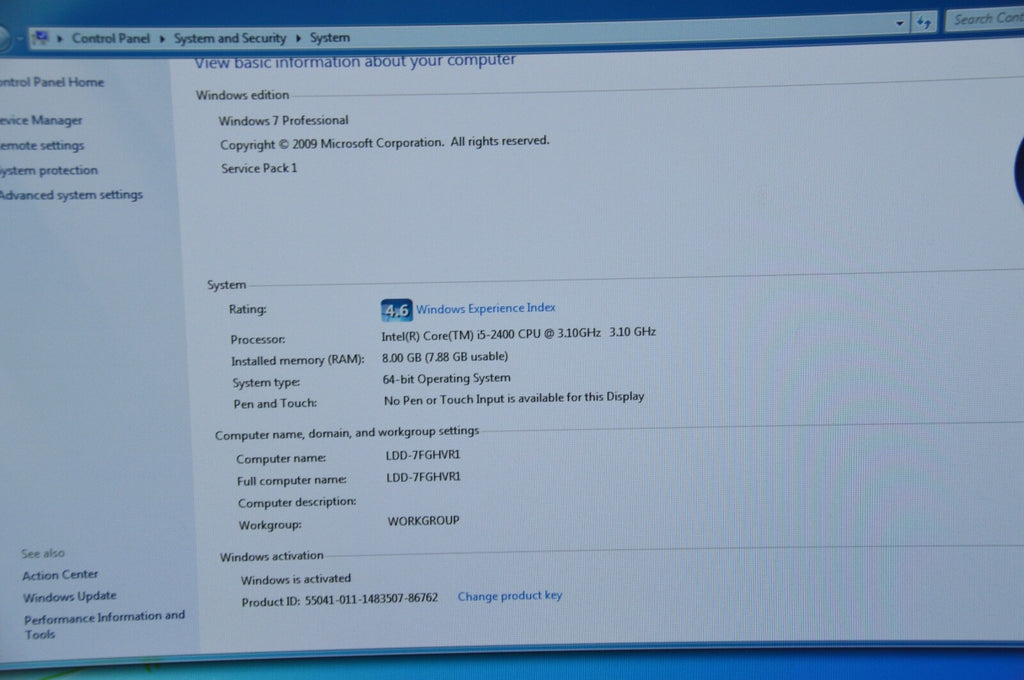
Task: Go to Control Panel breadcrumb
Action: (110, 39)
